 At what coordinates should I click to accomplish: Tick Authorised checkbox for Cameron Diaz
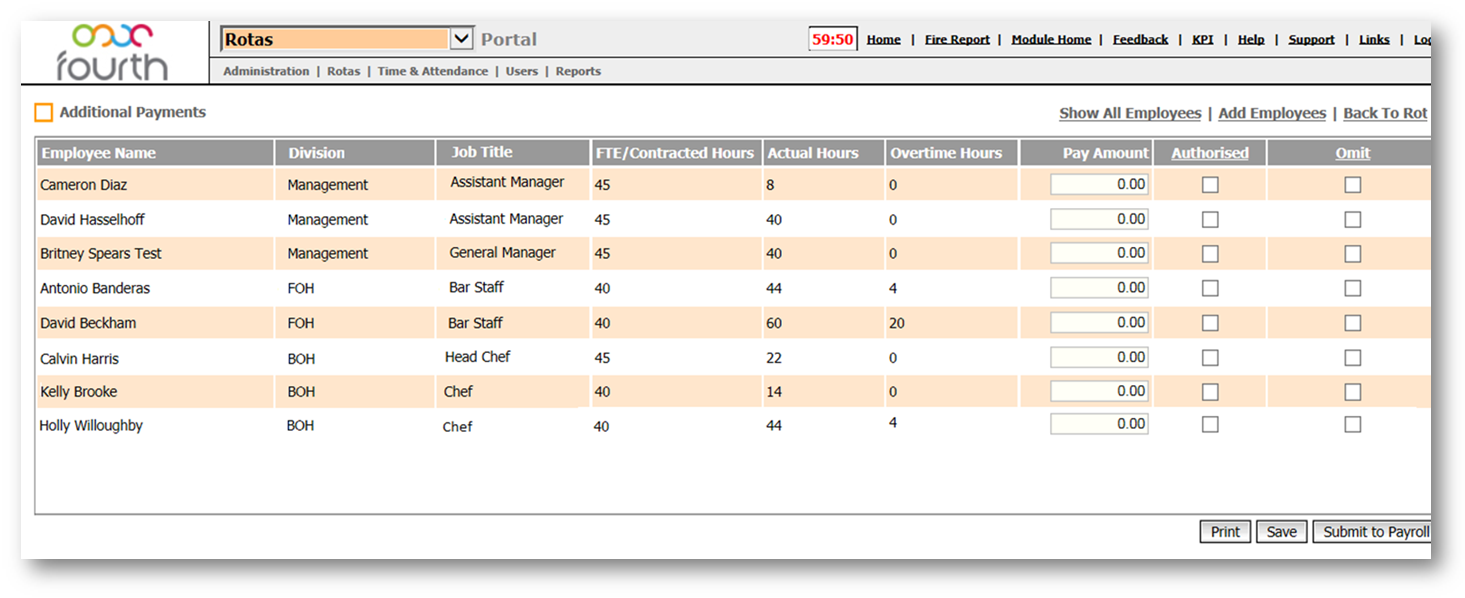(1210, 185)
